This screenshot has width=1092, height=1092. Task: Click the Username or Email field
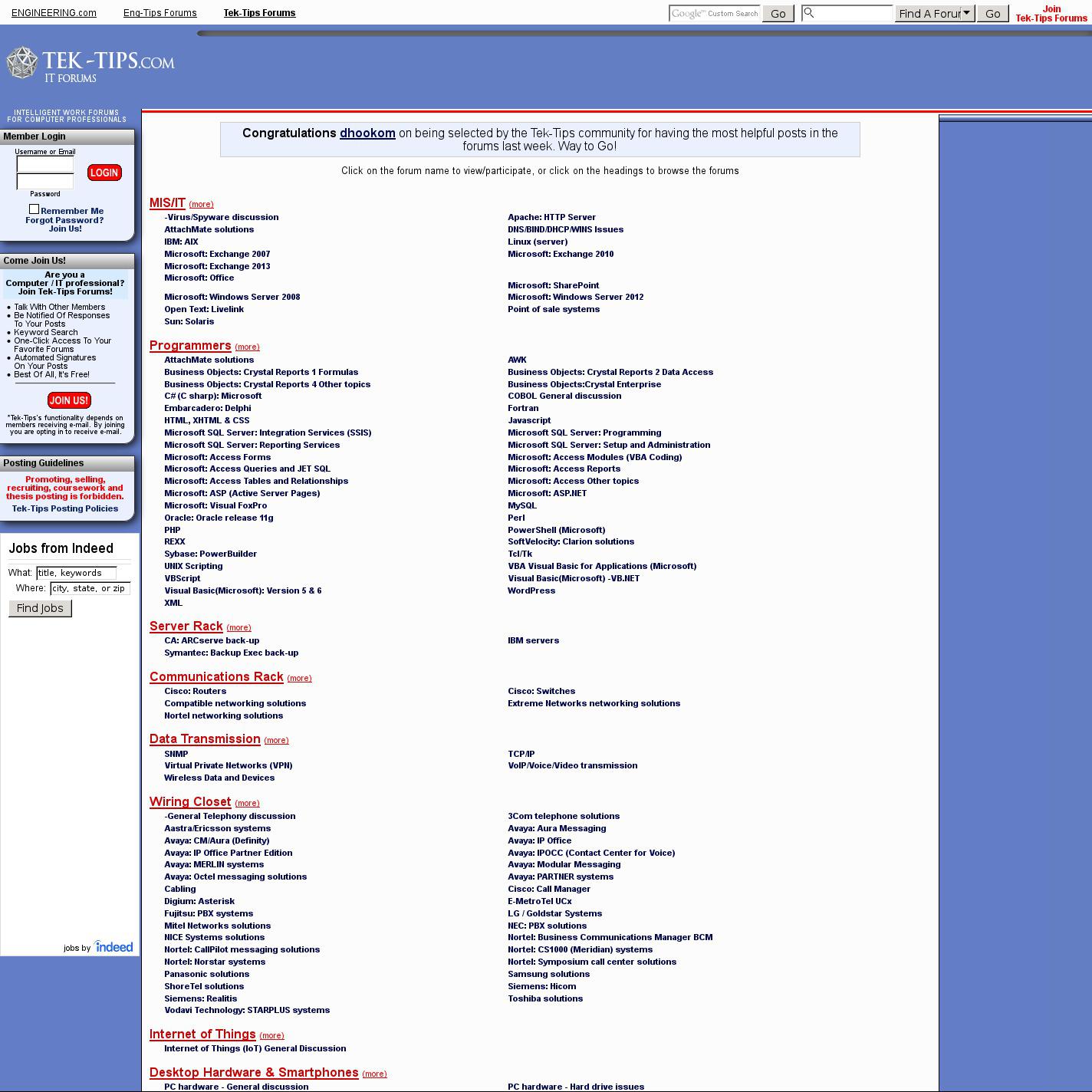pyautogui.click(x=45, y=163)
